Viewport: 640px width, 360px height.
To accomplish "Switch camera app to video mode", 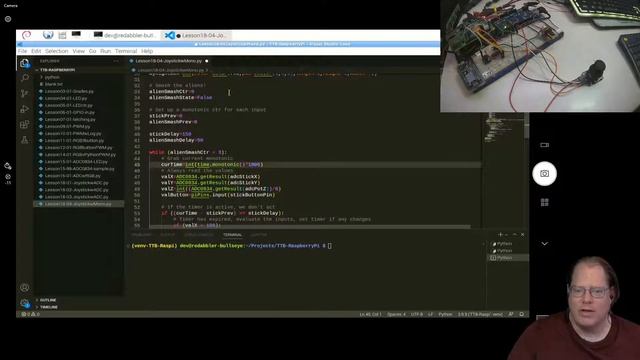I will pyautogui.click(x=544, y=145).
